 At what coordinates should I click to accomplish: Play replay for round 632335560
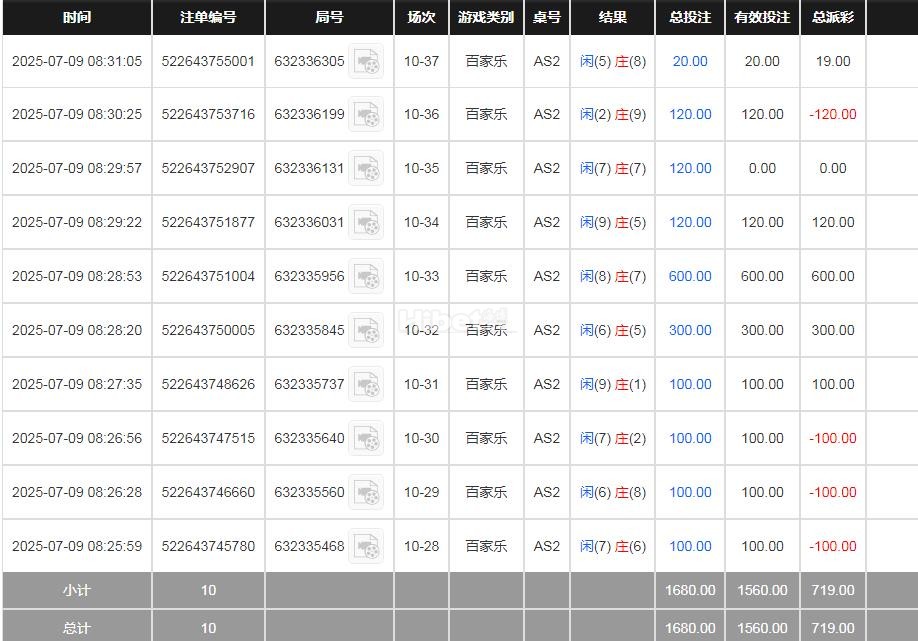click(366, 493)
